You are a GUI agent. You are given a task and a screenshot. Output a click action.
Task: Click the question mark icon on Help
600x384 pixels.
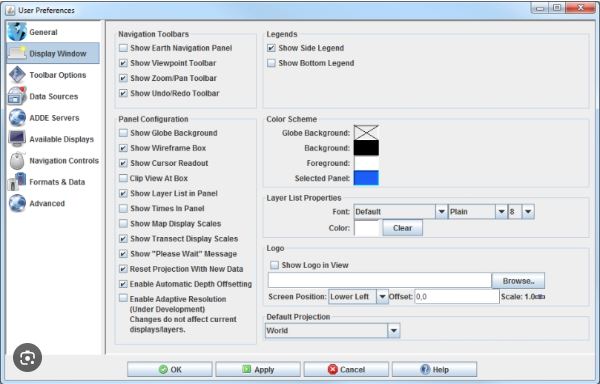(425, 369)
